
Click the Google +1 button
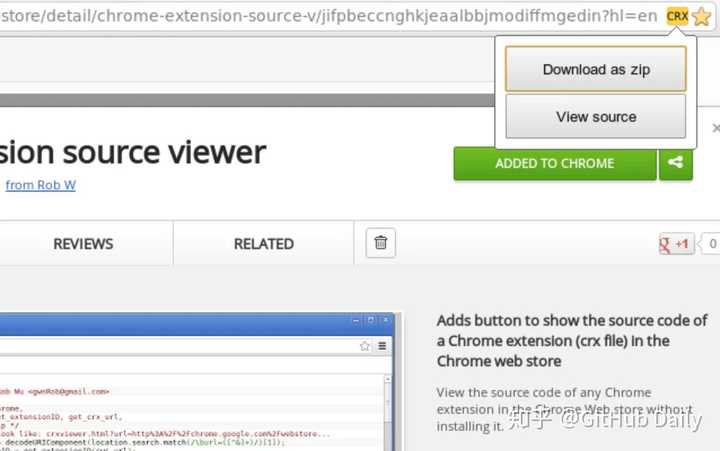[x=676, y=244]
